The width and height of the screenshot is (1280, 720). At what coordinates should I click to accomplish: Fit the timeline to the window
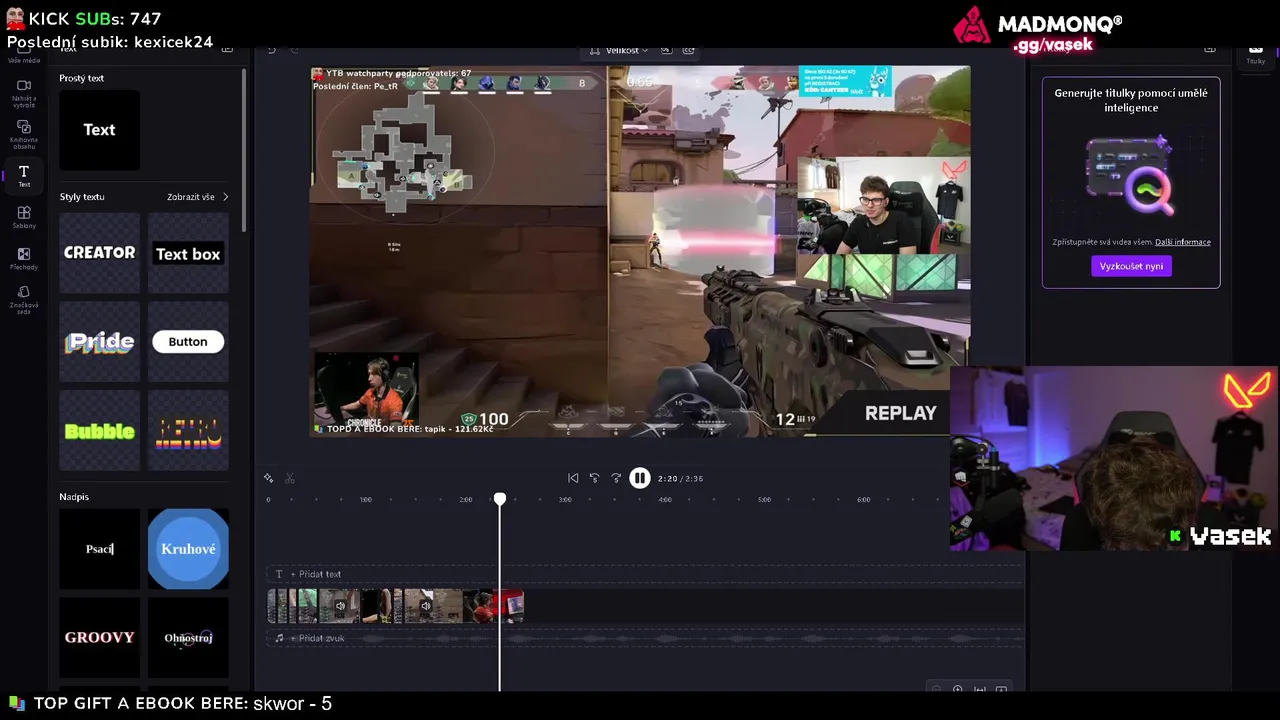tap(980, 689)
